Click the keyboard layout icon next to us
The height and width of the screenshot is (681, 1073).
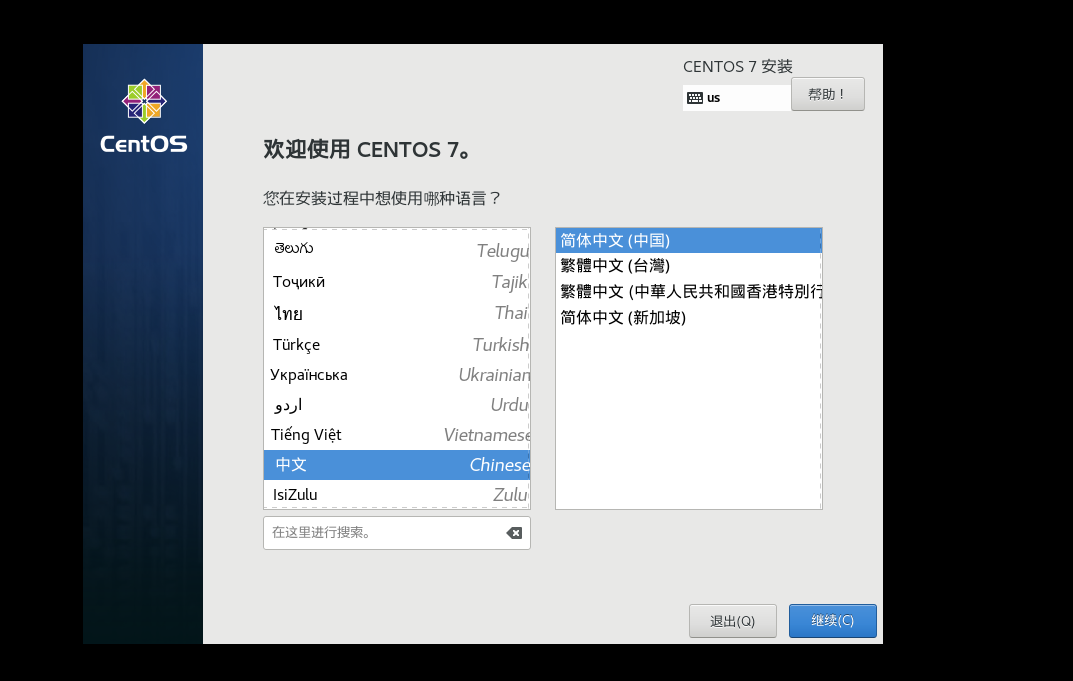coord(695,98)
